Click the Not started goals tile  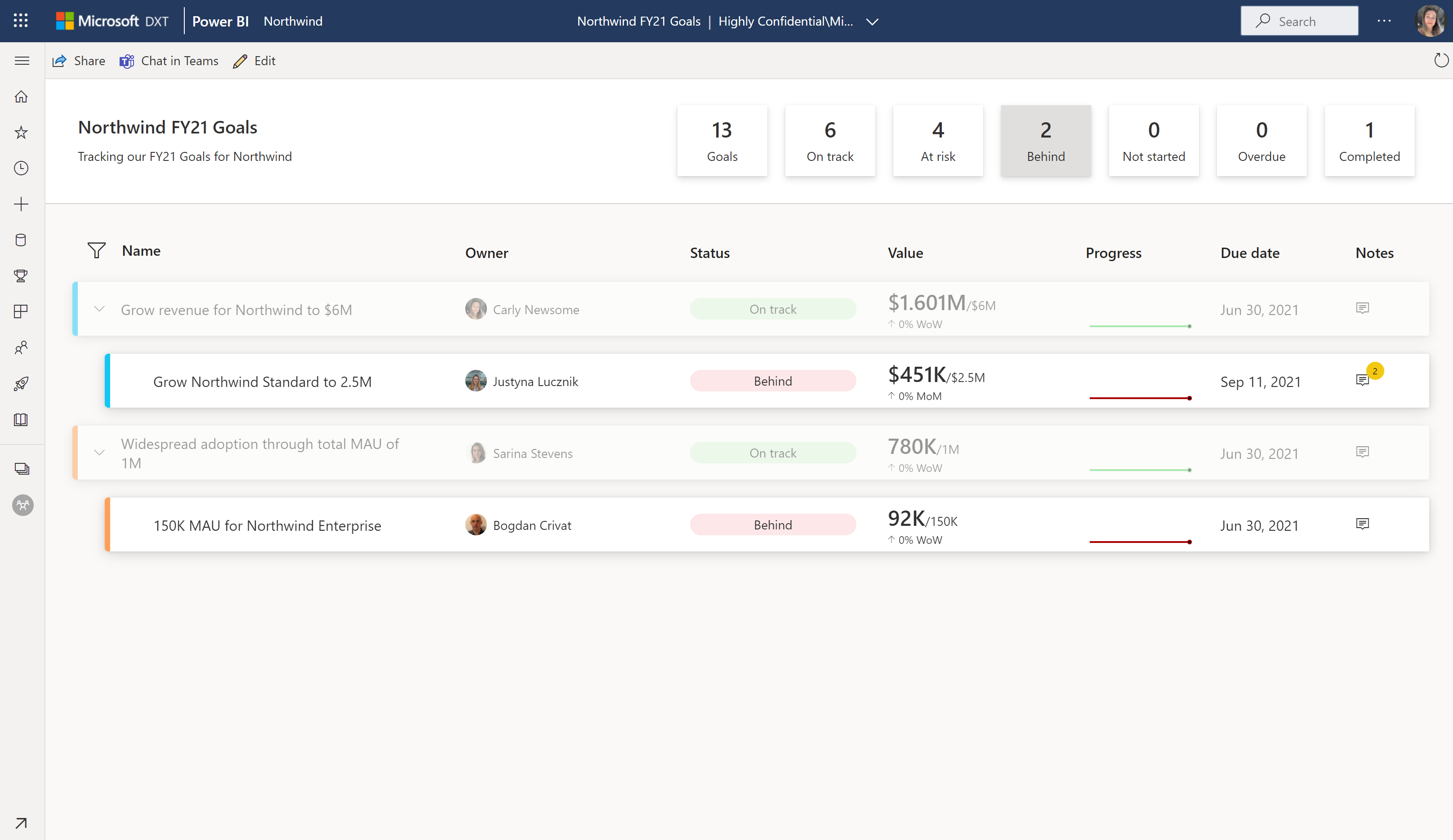1153,140
